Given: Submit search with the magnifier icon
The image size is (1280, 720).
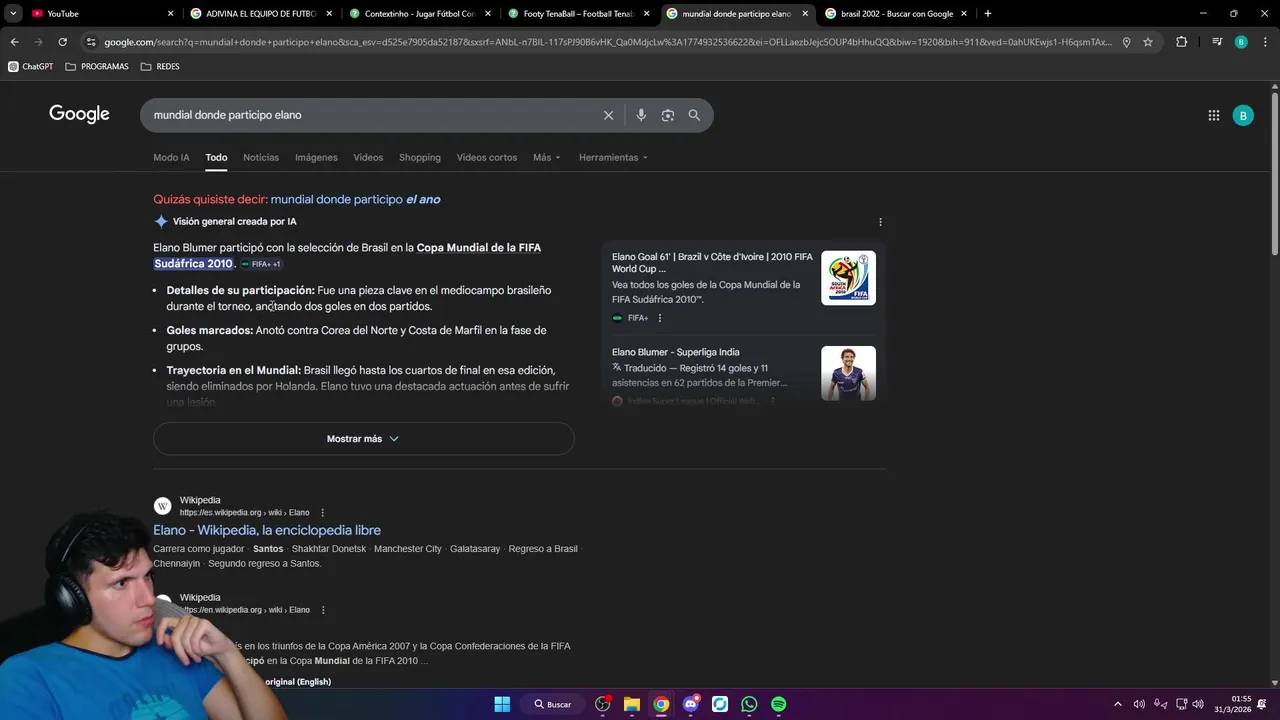Looking at the screenshot, I should coord(694,115).
